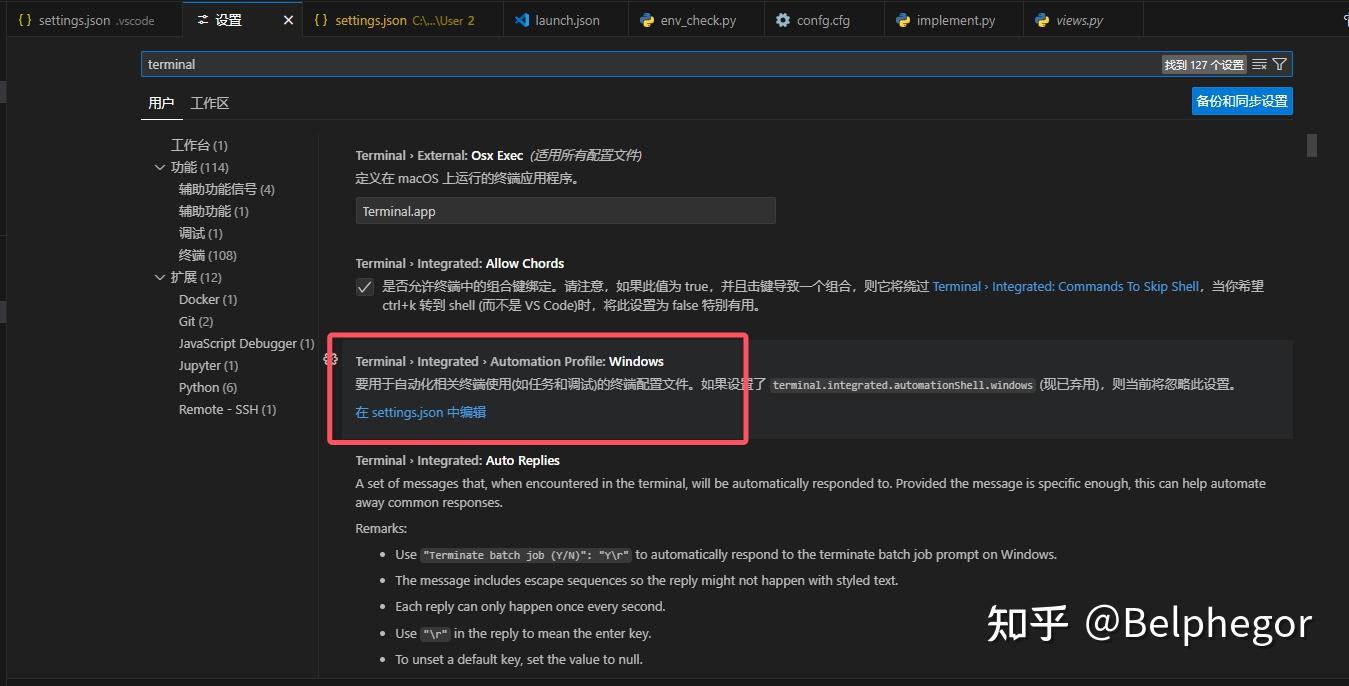Select the Python (6) extension settings
The image size is (1349, 686).
coord(207,387)
